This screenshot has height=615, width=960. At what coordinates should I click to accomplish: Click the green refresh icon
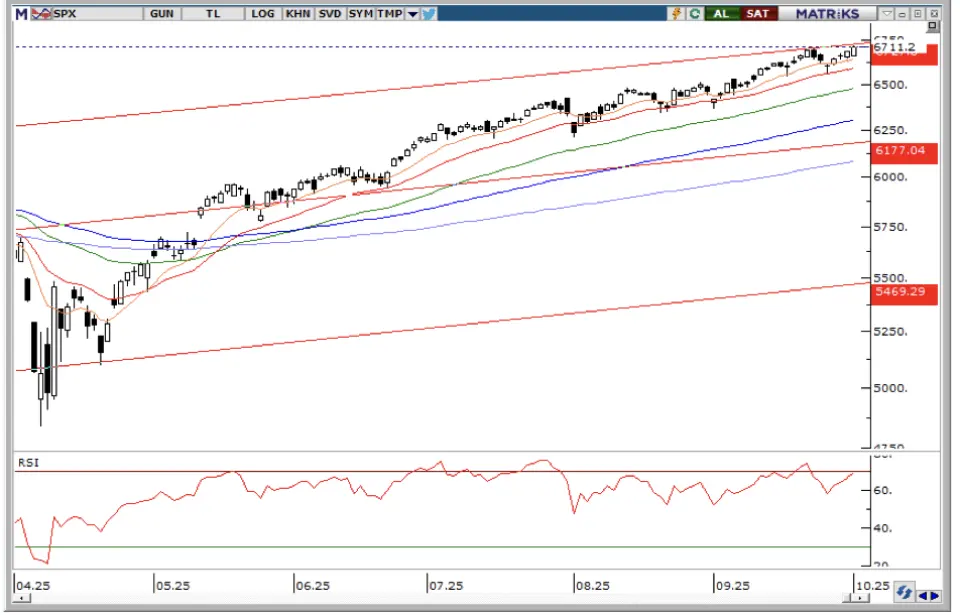tap(693, 14)
